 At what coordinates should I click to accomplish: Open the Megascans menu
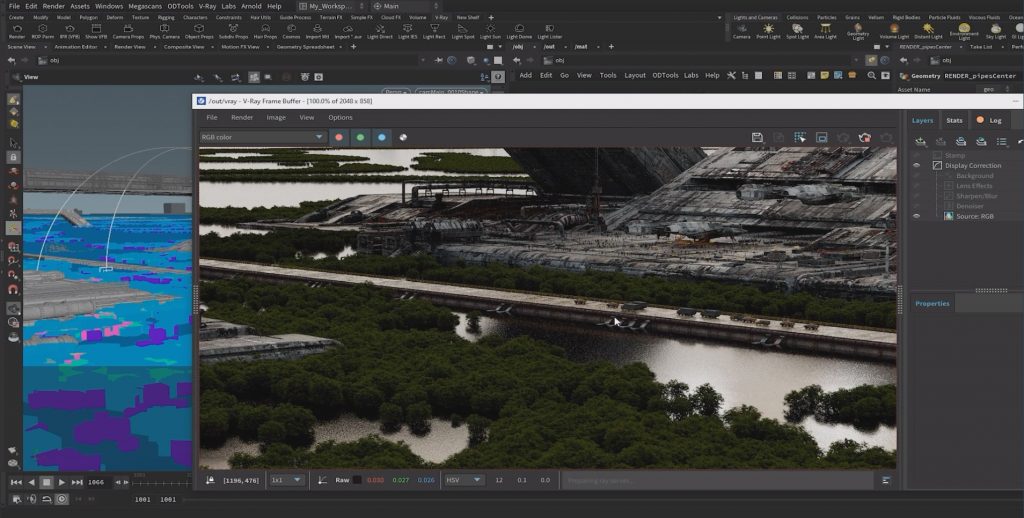[x=145, y=6]
